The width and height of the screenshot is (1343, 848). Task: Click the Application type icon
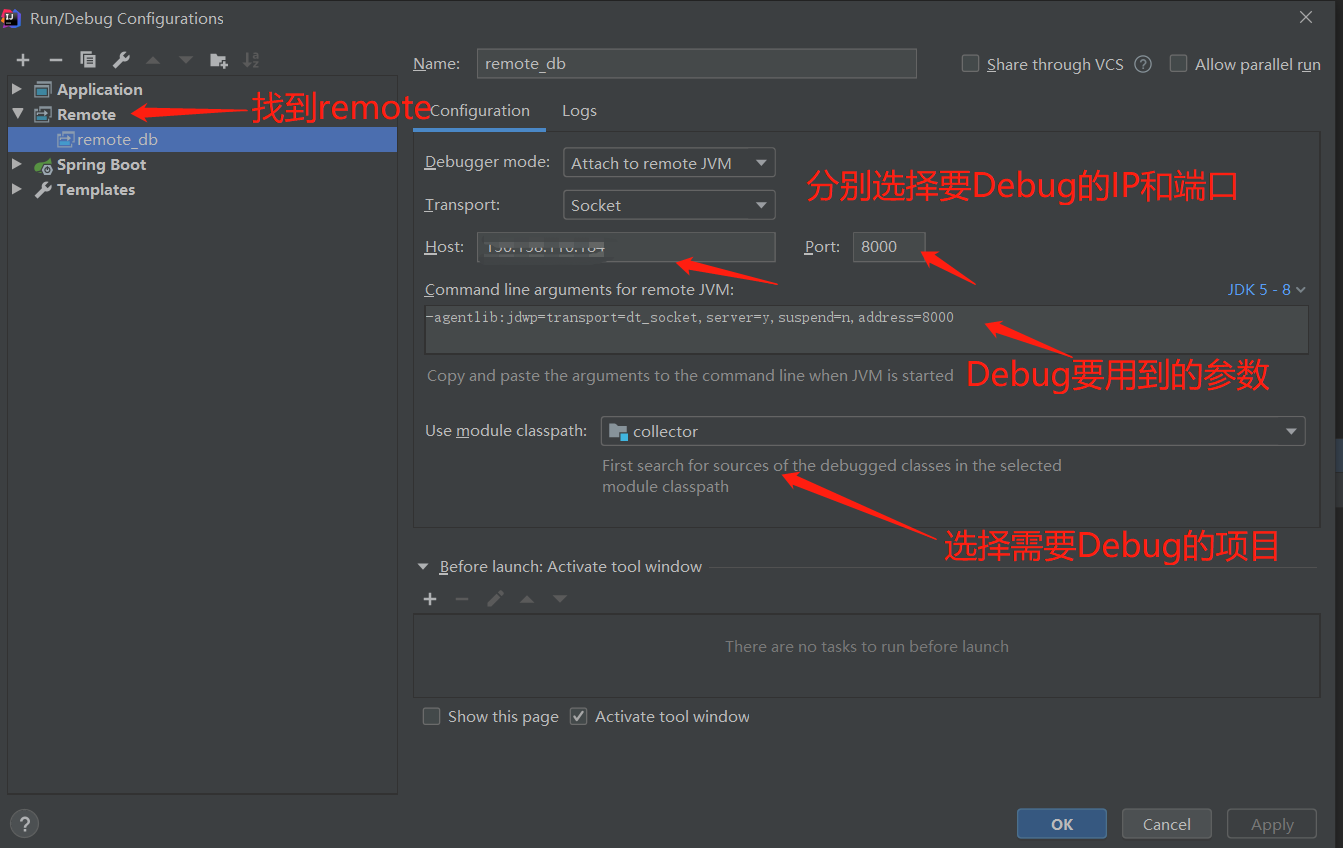43,89
